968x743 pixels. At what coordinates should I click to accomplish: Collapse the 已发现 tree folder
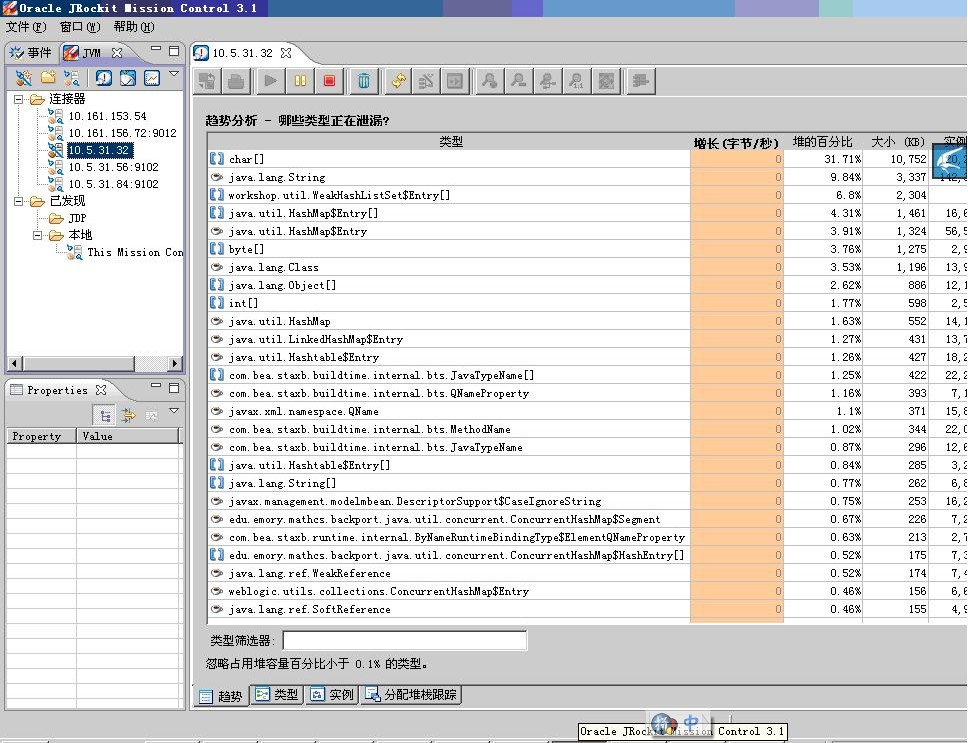tap(19, 201)
